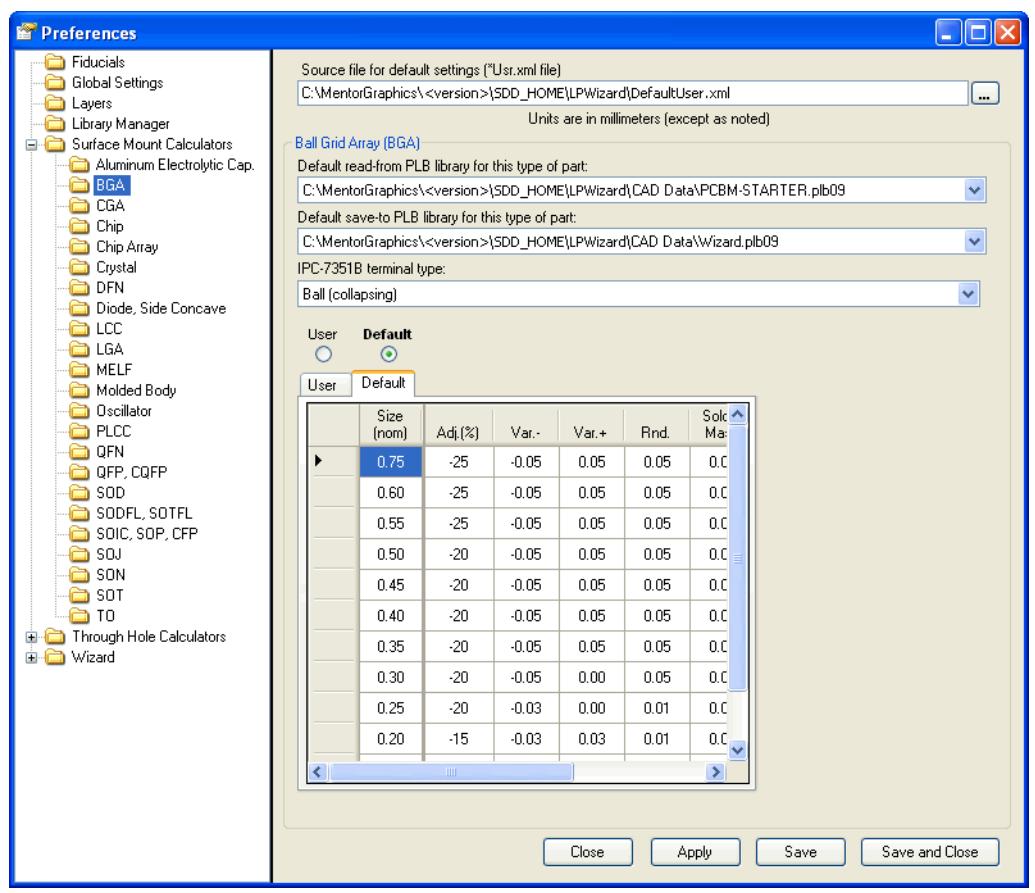Click the Close button
This screenshot has height=893, width=1035.
click(587, 852)
